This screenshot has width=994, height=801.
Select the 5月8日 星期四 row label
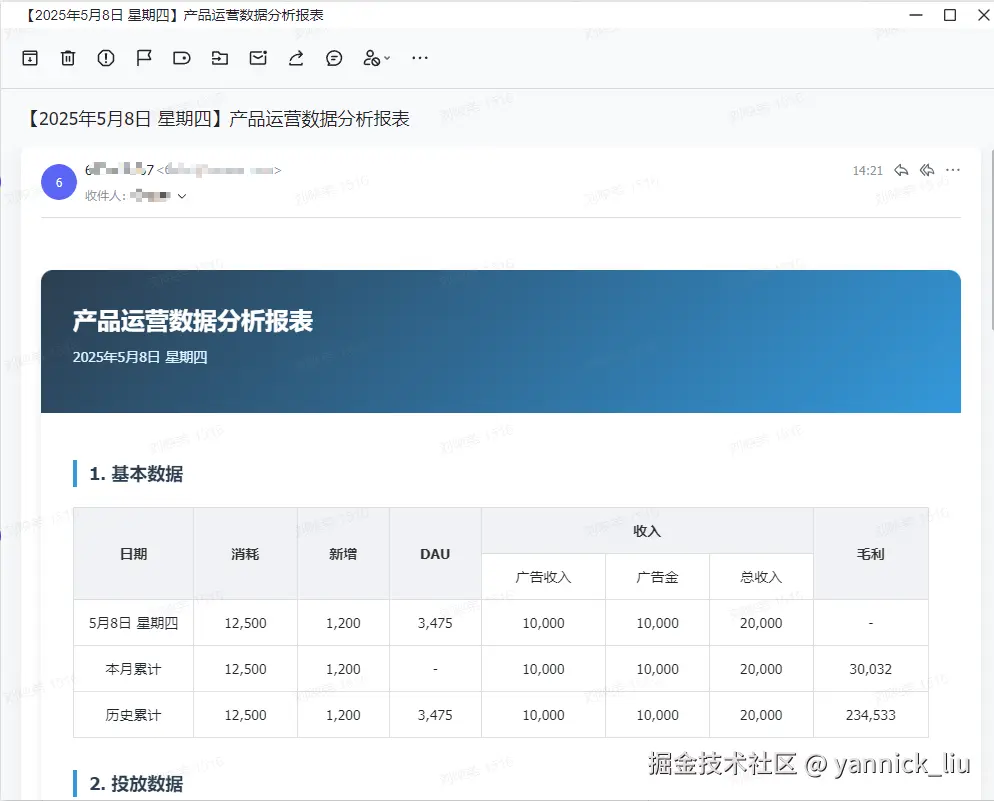[133, 623]
